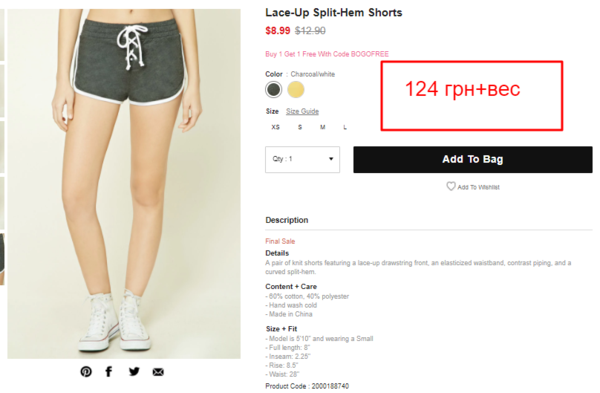
Task: Email product using envelope icon
Action: coord(158,372)
